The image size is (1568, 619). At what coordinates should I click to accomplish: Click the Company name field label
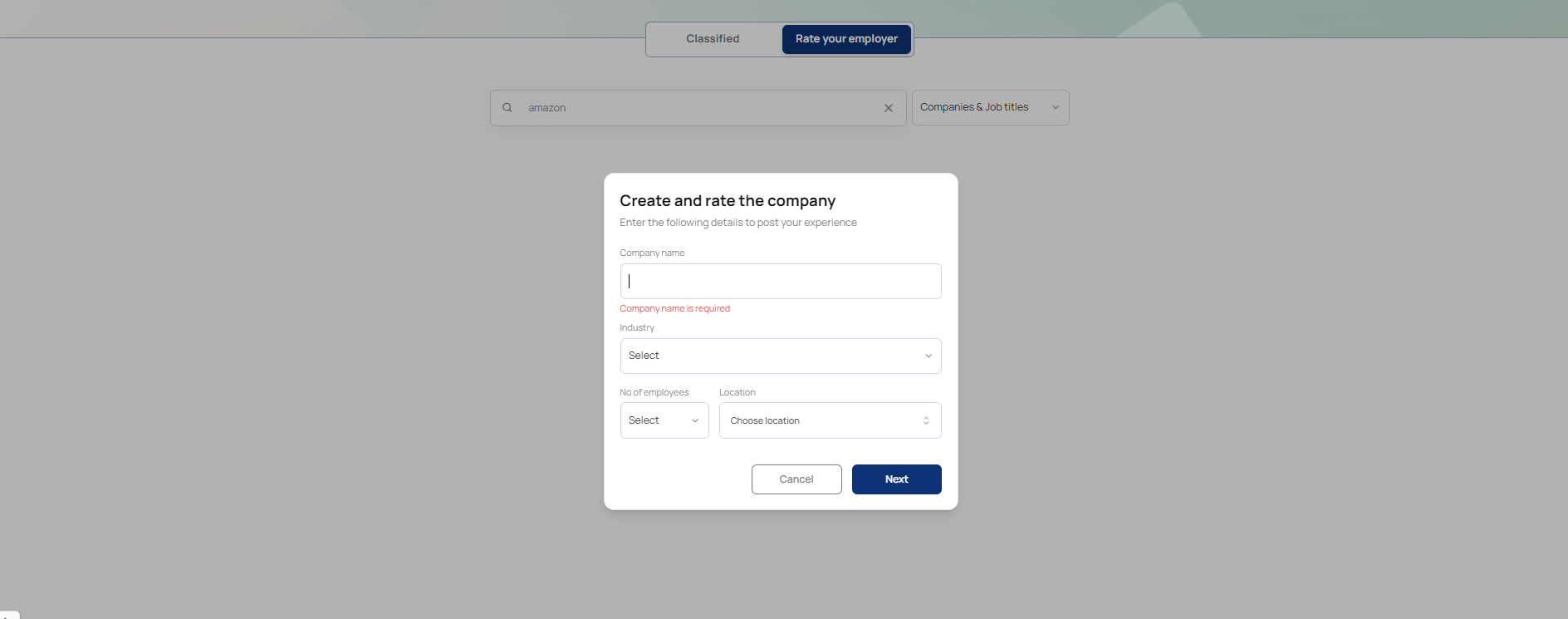(x=652, y=253)
